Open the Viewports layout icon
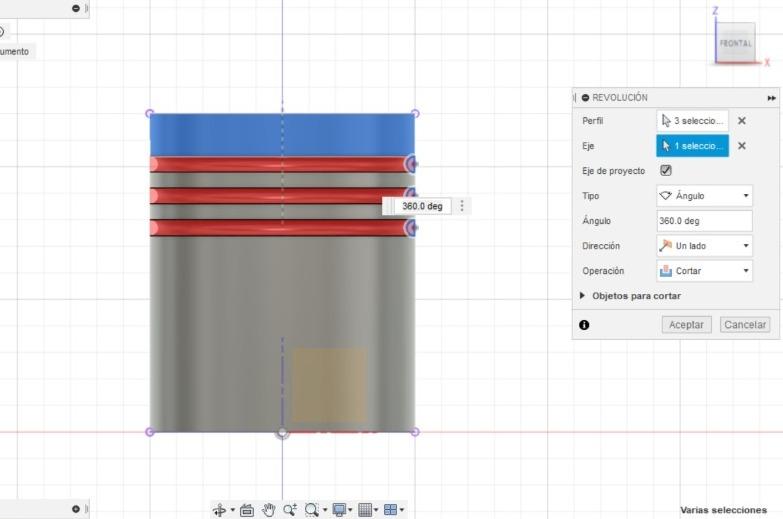The width and height of the screenshot is (783, 519). [391, 510]
